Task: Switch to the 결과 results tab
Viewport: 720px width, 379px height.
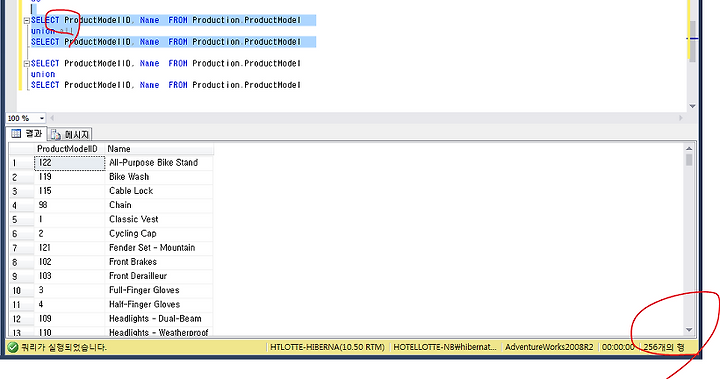Action: point(27,134)
